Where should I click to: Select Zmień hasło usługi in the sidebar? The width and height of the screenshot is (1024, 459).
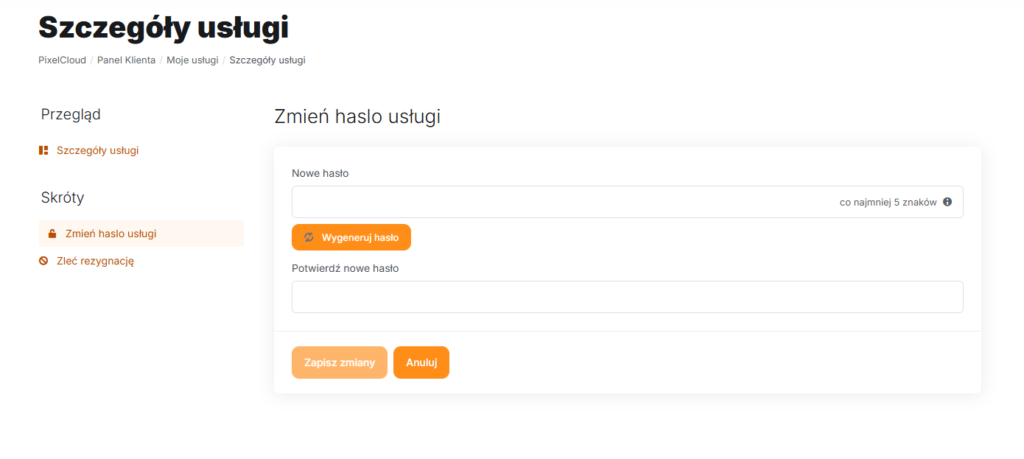click(110, 234)
